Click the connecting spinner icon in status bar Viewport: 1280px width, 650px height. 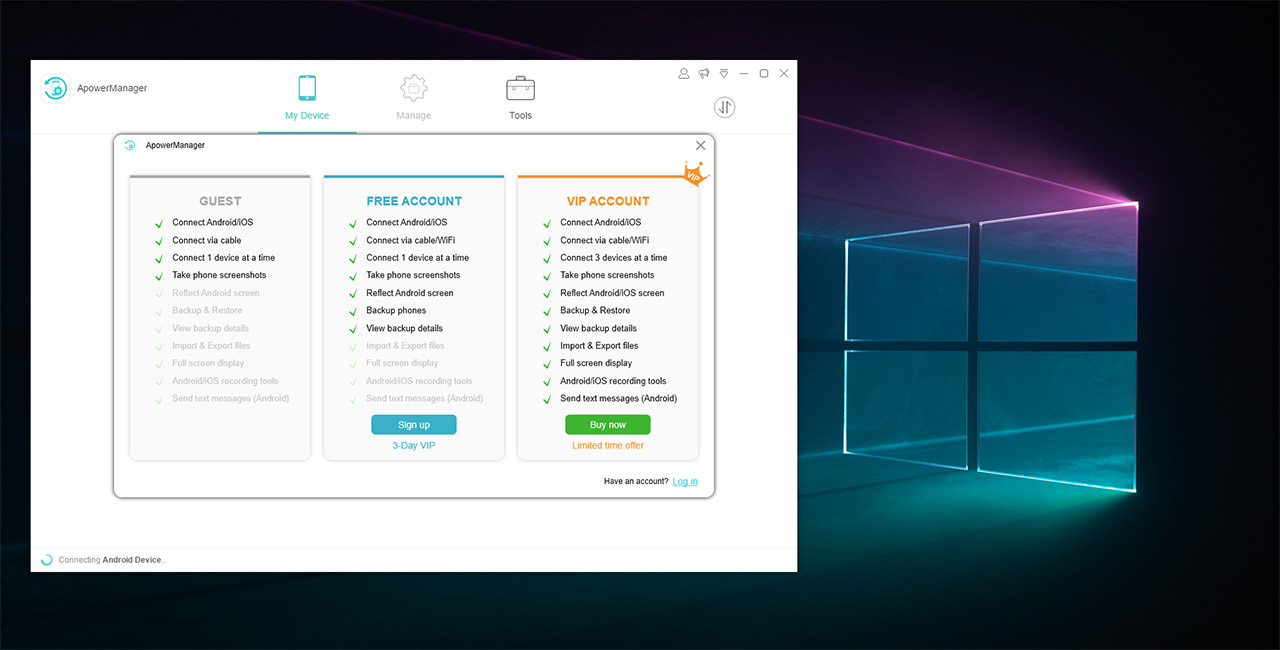point(46,560)
